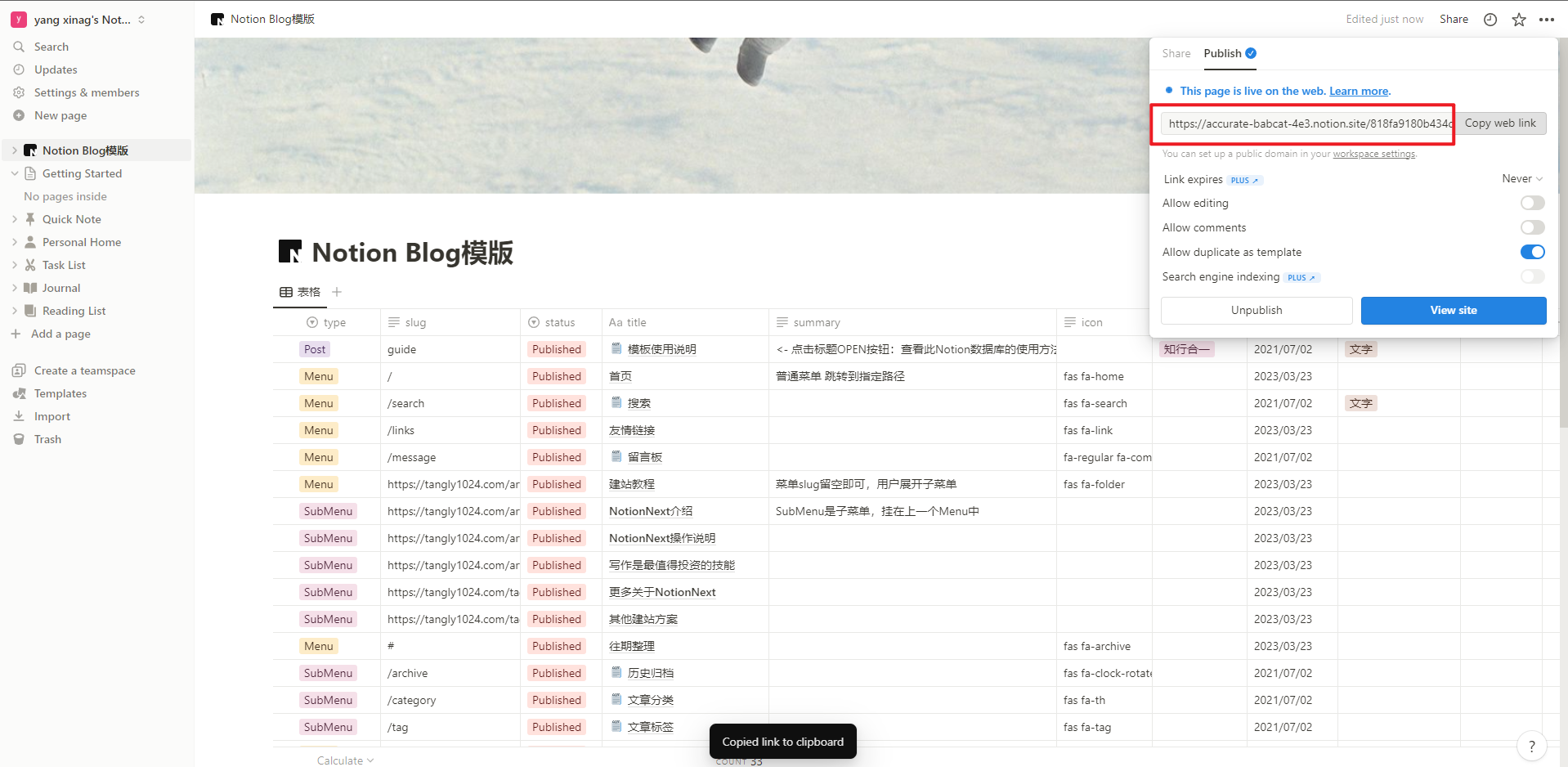The height and width of the screenshot is (767, 1568).
Task: Select the Publish tab in the popup
Action: click(x=1230, y=53)
